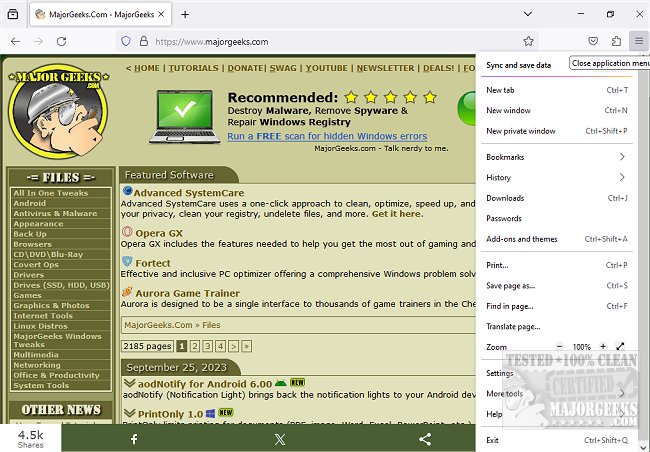
Task: Click the forward navigation arrow
Action: (x=38, y=41)
